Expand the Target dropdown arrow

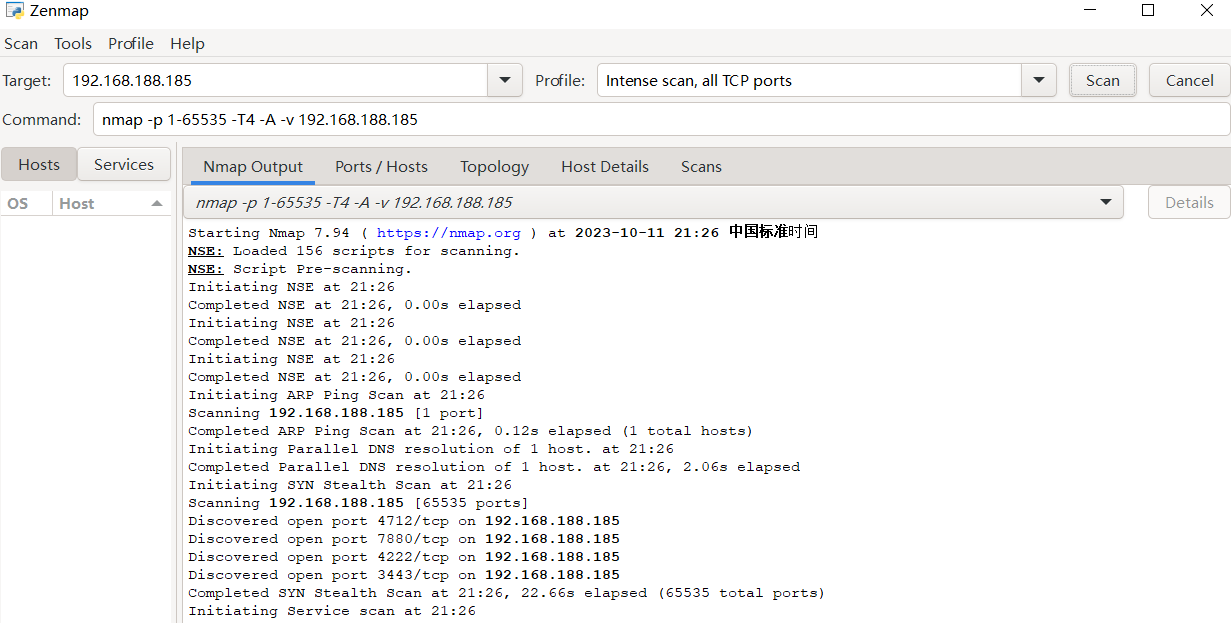(x=504, y=80)
